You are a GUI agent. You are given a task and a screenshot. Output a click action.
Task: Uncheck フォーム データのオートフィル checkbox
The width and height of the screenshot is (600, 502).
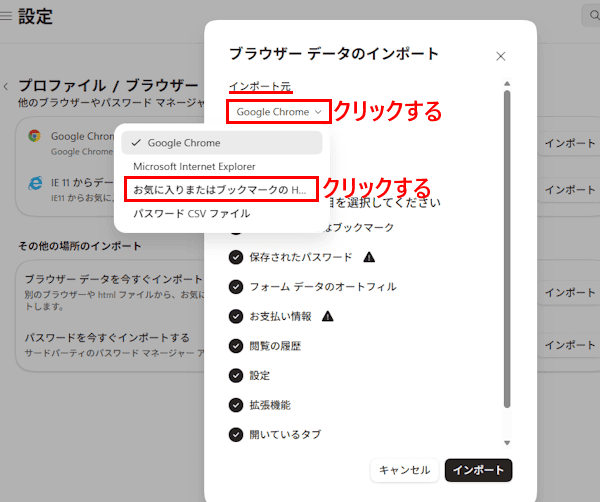point(236,287)
